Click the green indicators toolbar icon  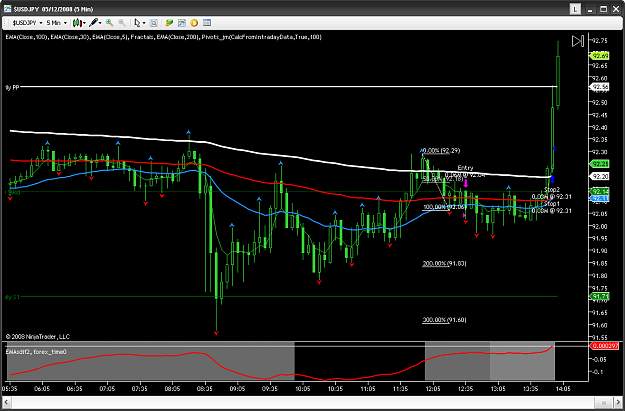(x=169, y=23)
